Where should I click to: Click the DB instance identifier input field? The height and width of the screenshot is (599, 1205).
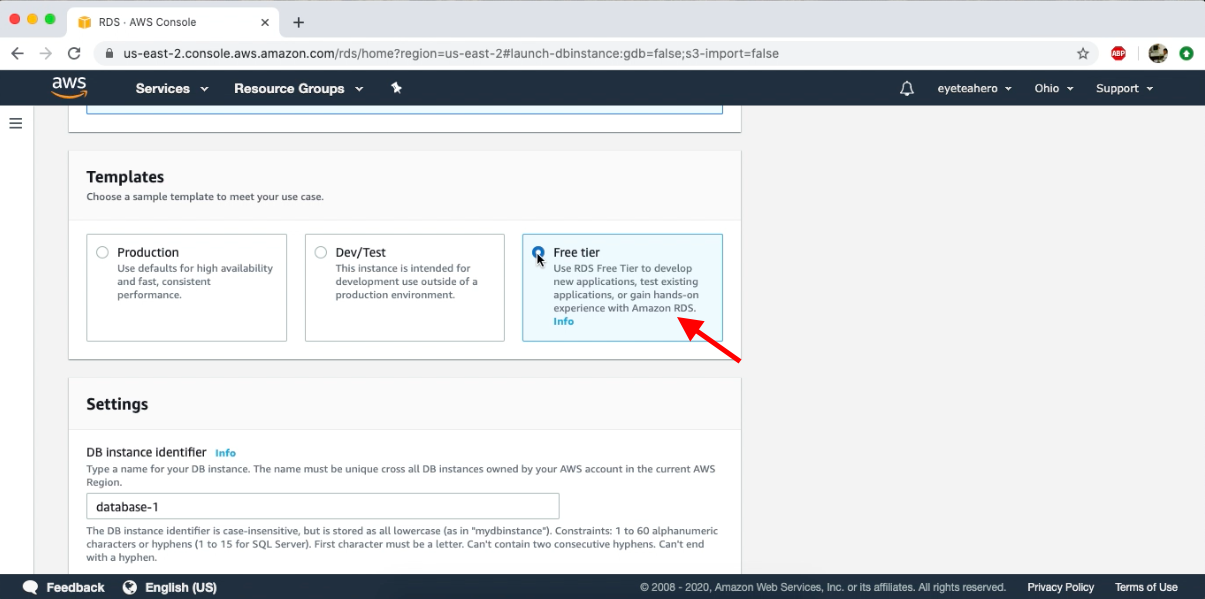322,506
